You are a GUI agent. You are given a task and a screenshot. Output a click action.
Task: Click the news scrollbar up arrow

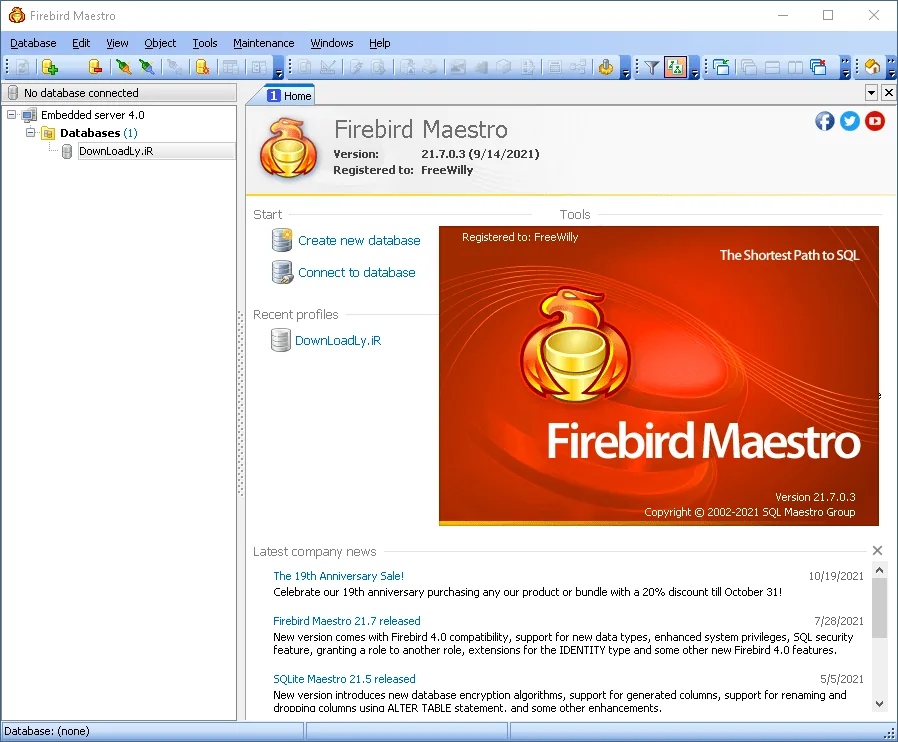click(879, 570)
